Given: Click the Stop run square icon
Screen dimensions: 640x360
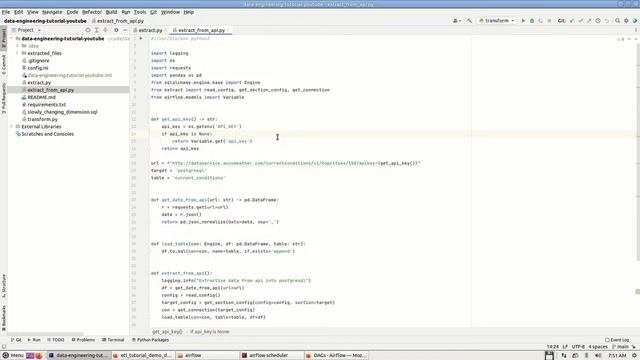Looking at the screenshot, I should coord(549,20).
